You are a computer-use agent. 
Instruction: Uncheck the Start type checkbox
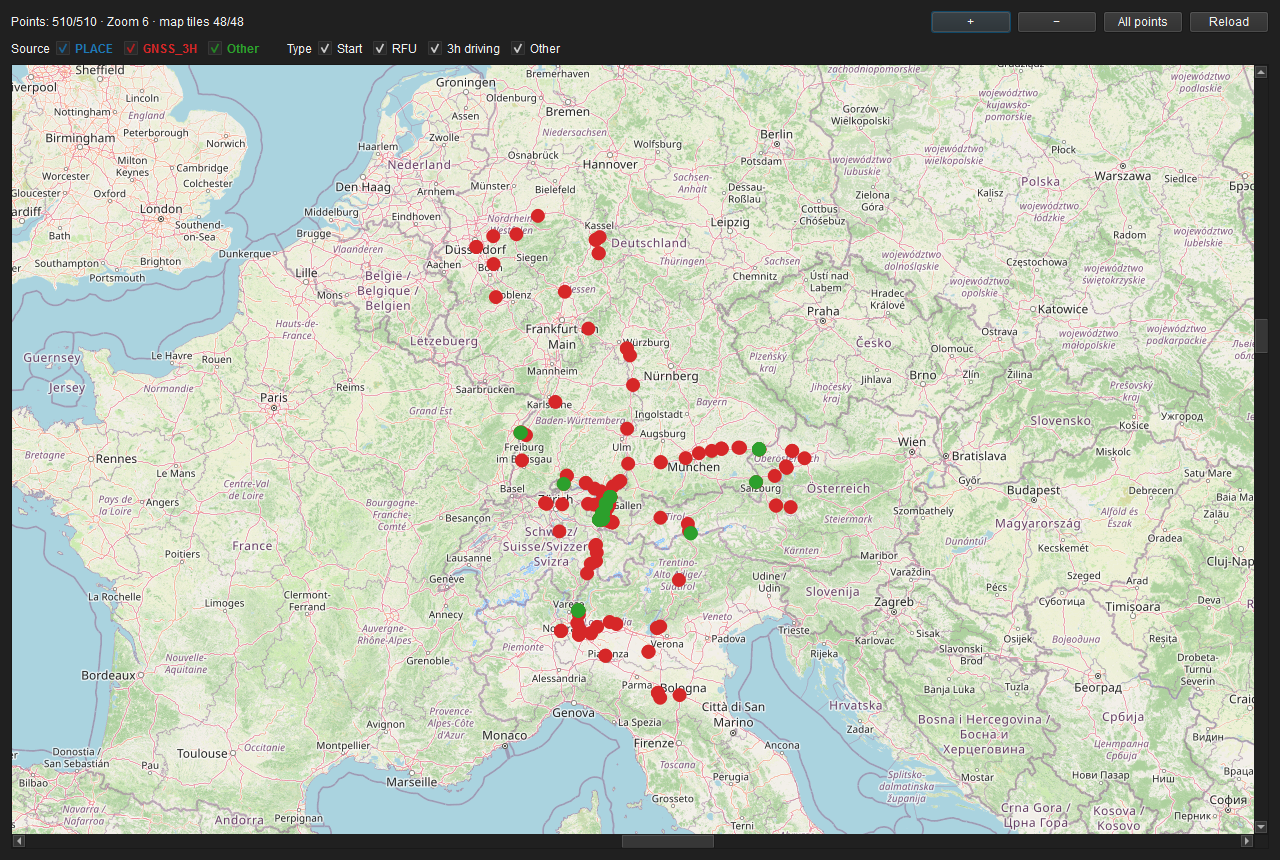coord(325,49)
